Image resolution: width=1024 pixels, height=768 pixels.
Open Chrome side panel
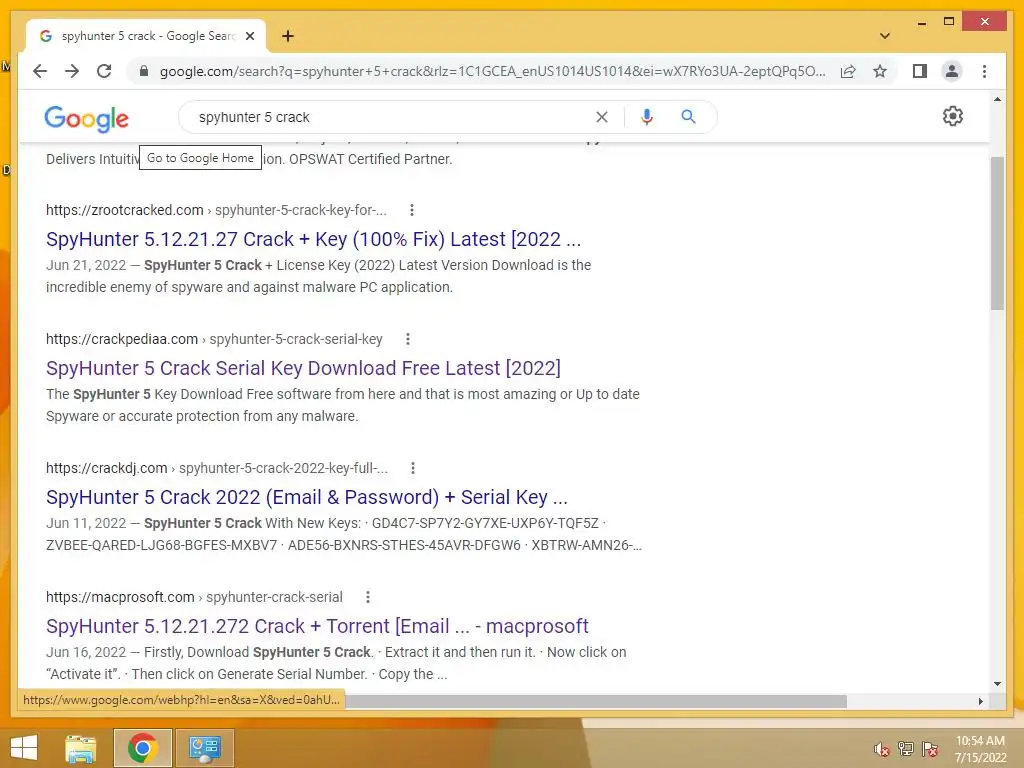tap(920, 71)
